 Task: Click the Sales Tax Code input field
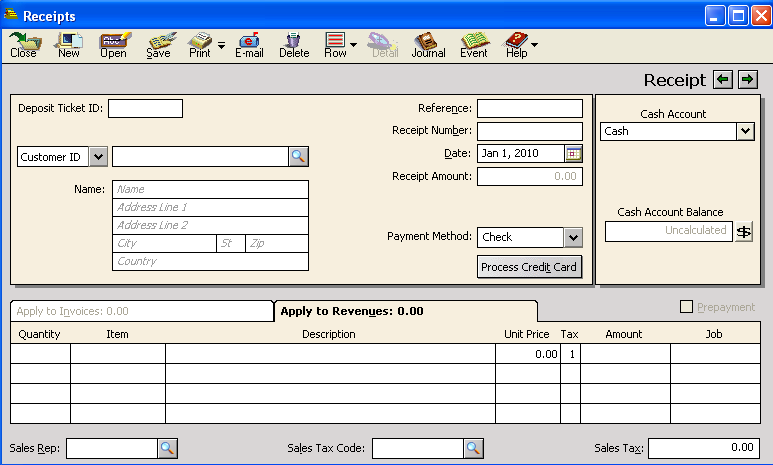(x=418, y=448)
